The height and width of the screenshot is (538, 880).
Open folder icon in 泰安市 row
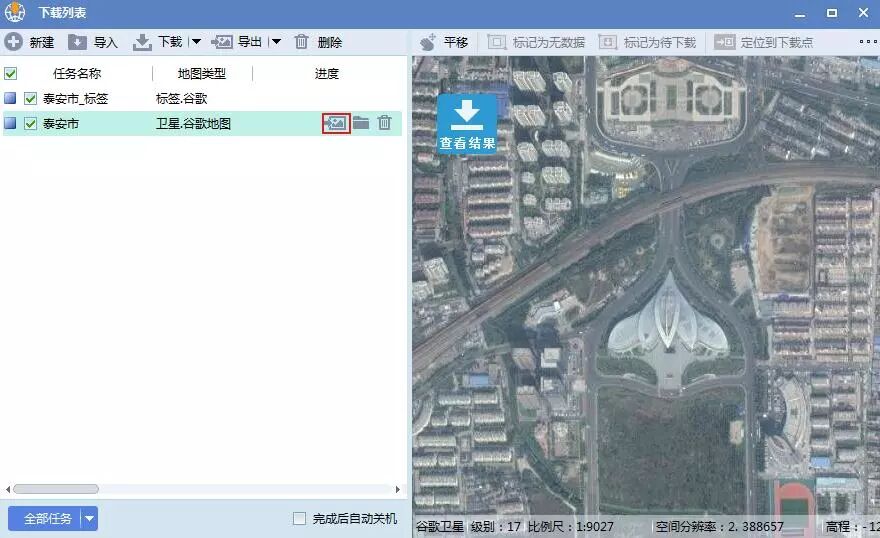point(361,123)
